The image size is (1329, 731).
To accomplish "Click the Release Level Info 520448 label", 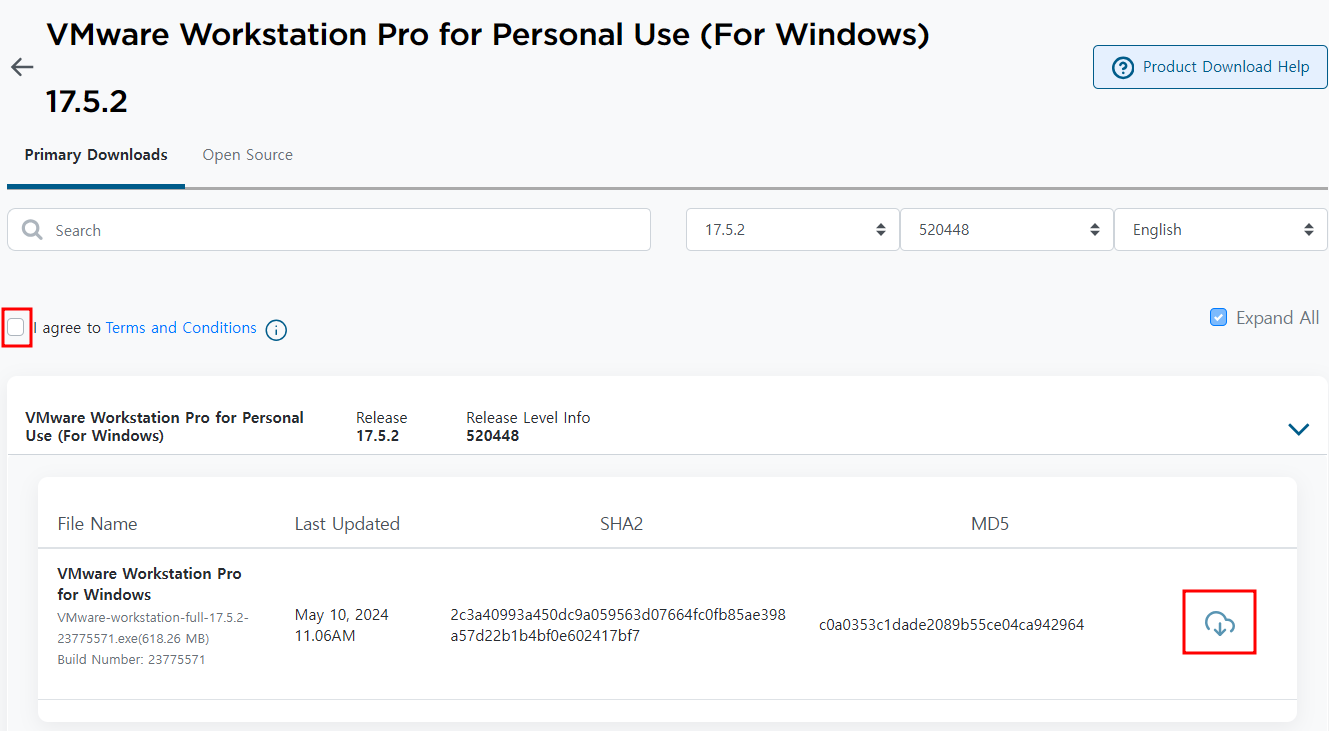I will 528,427.
